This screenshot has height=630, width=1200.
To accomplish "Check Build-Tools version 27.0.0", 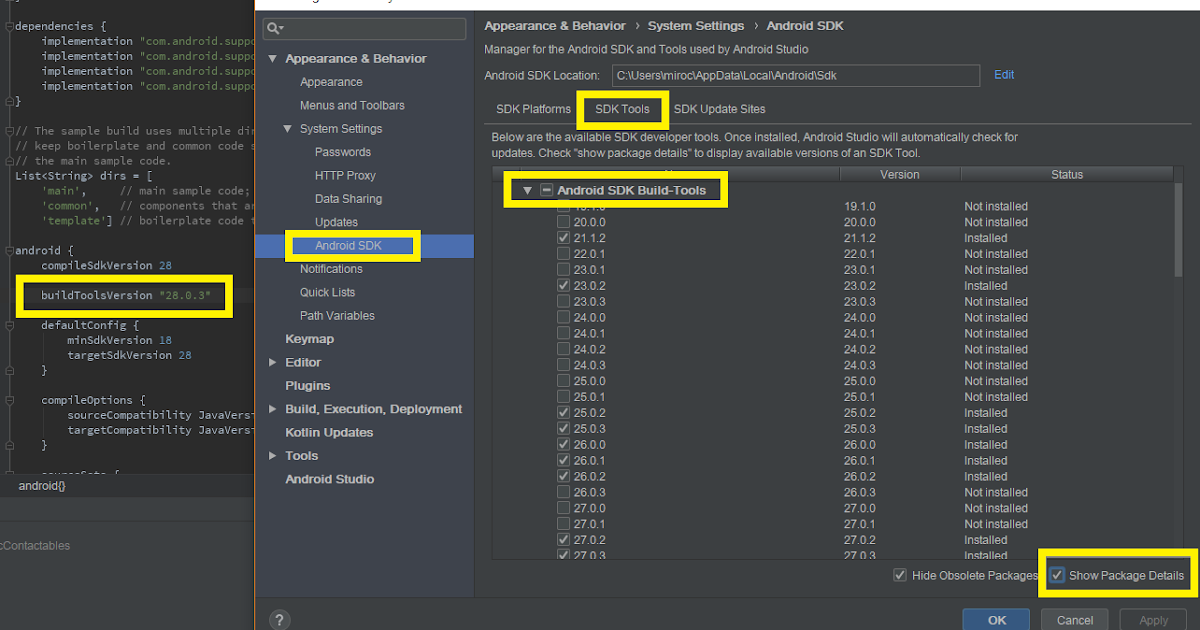I will click(x=563, y=507).
